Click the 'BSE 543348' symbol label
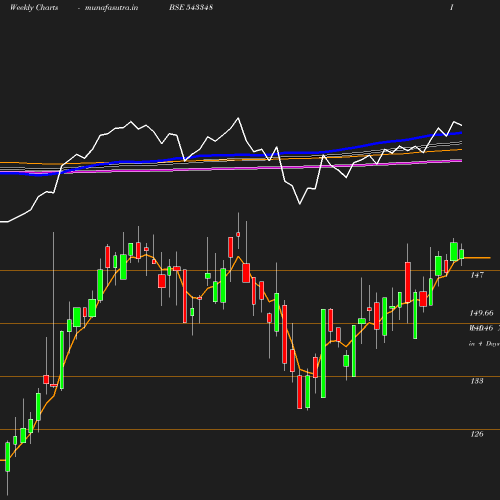500x500 pixels. 191,7
